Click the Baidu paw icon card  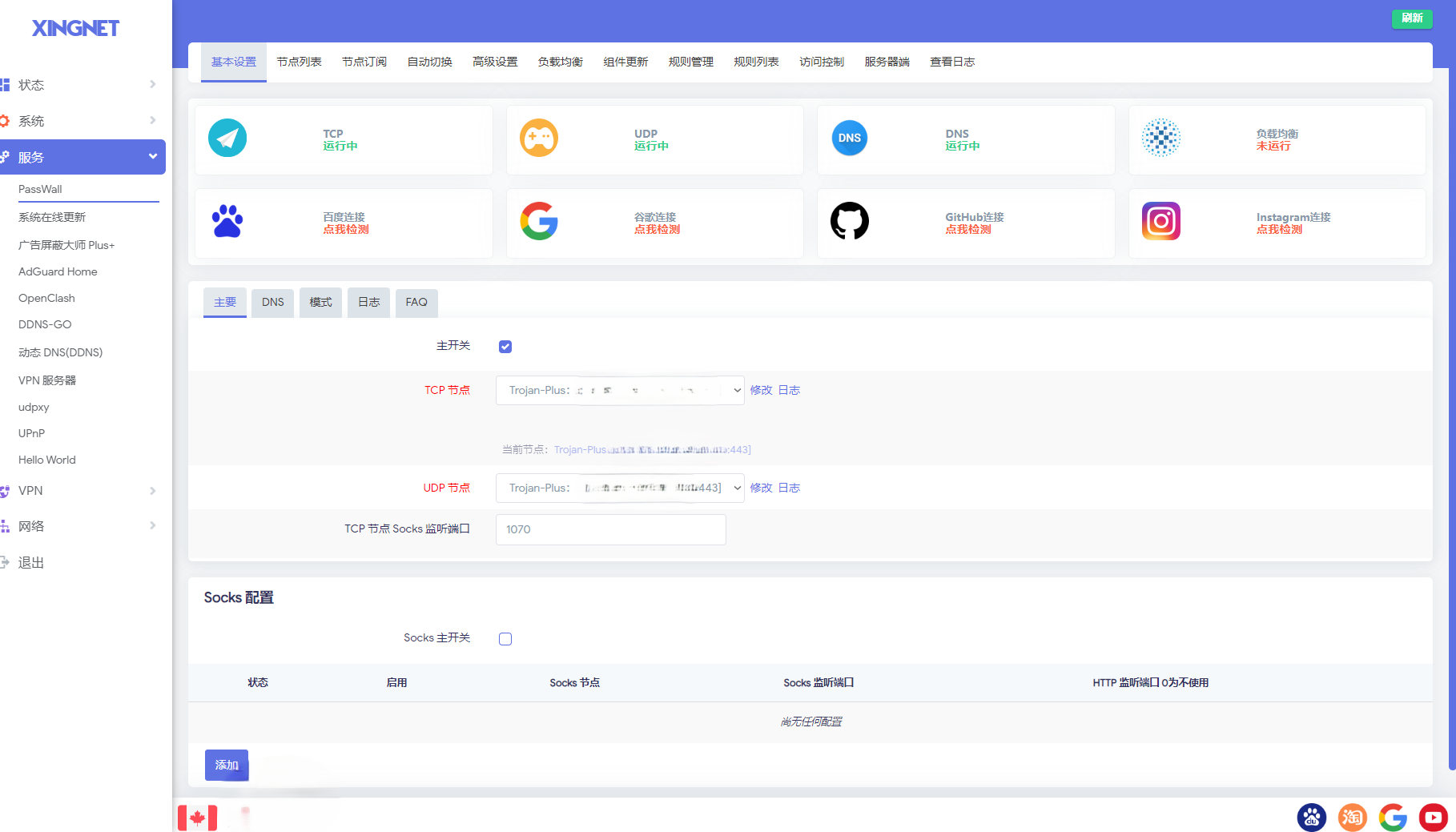coord(227,221)
